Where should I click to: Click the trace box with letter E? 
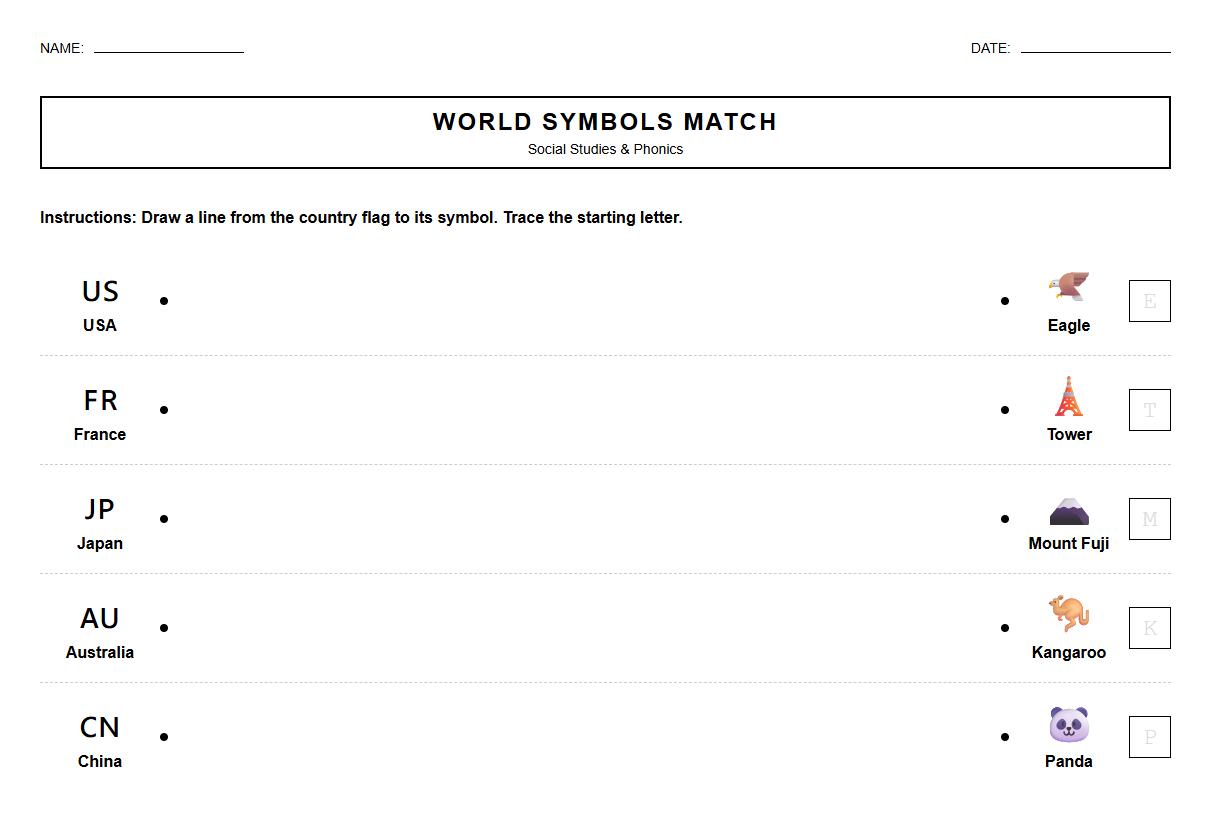pos(1149,301)
